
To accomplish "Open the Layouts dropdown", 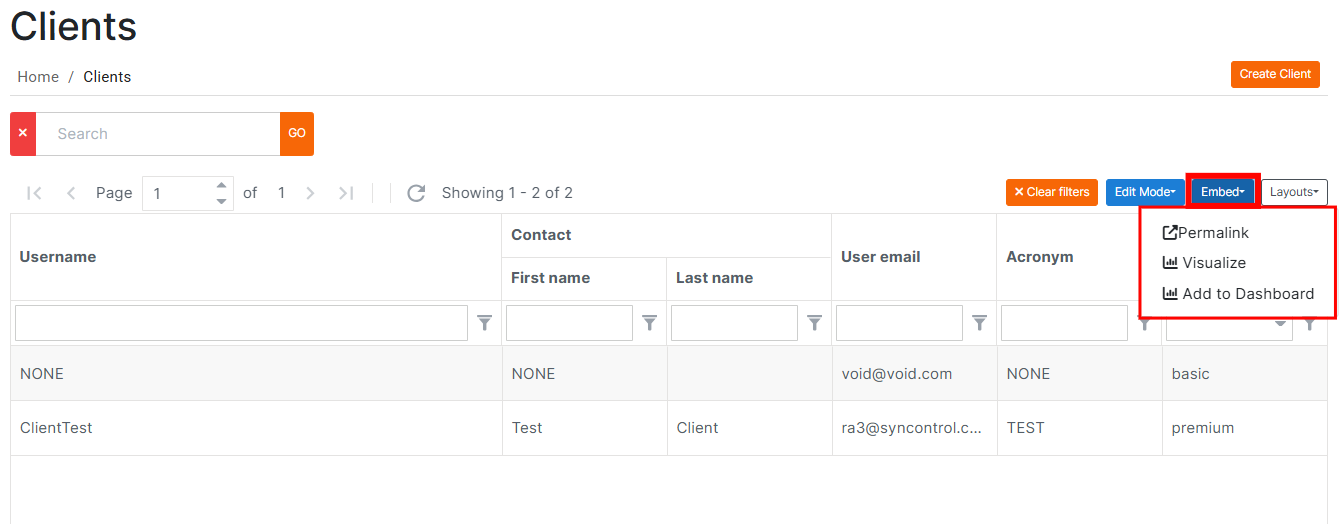I will point(1294,192).
